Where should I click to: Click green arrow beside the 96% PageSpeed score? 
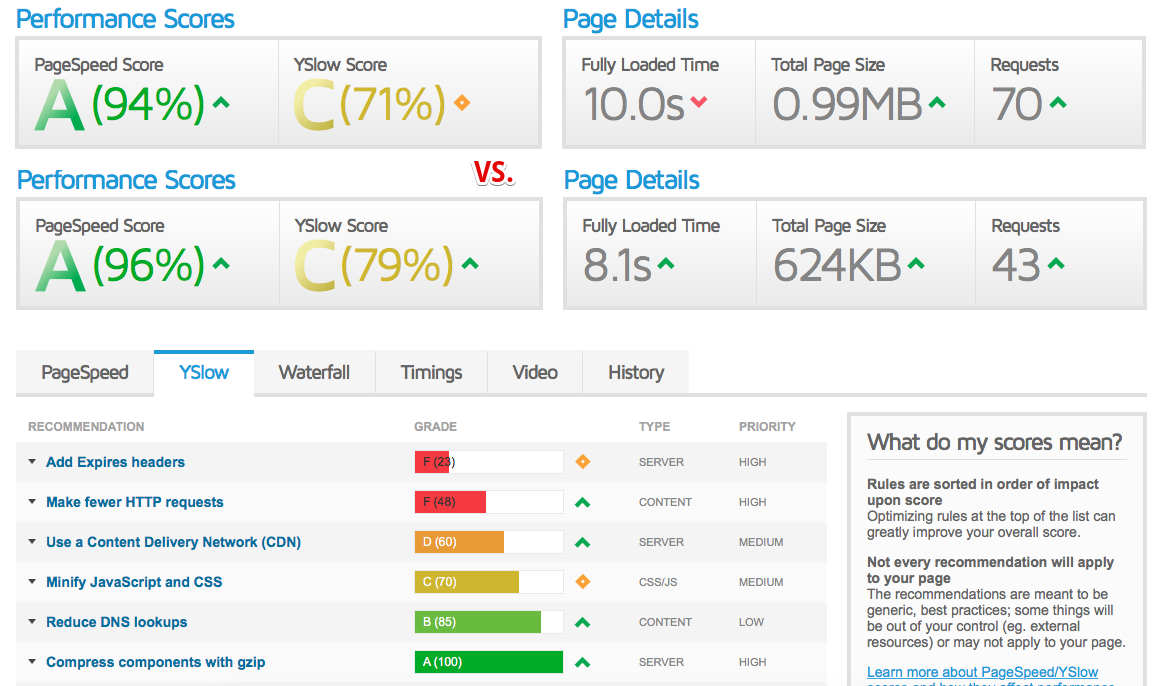point(221,263)
